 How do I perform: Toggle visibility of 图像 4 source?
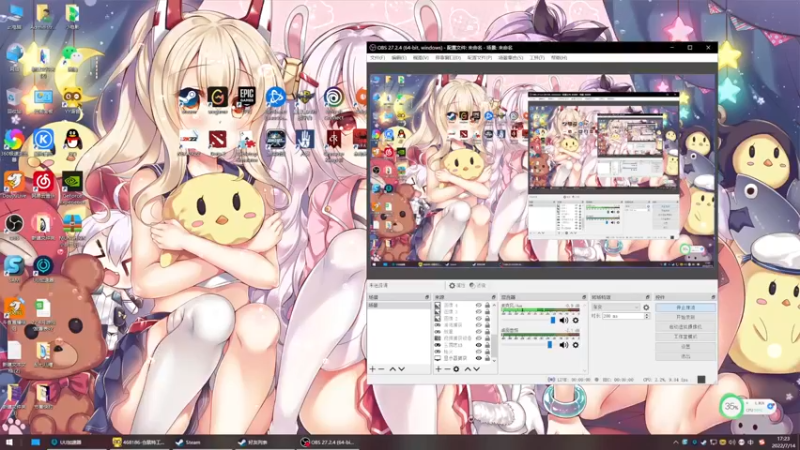[x=479, y=305]
